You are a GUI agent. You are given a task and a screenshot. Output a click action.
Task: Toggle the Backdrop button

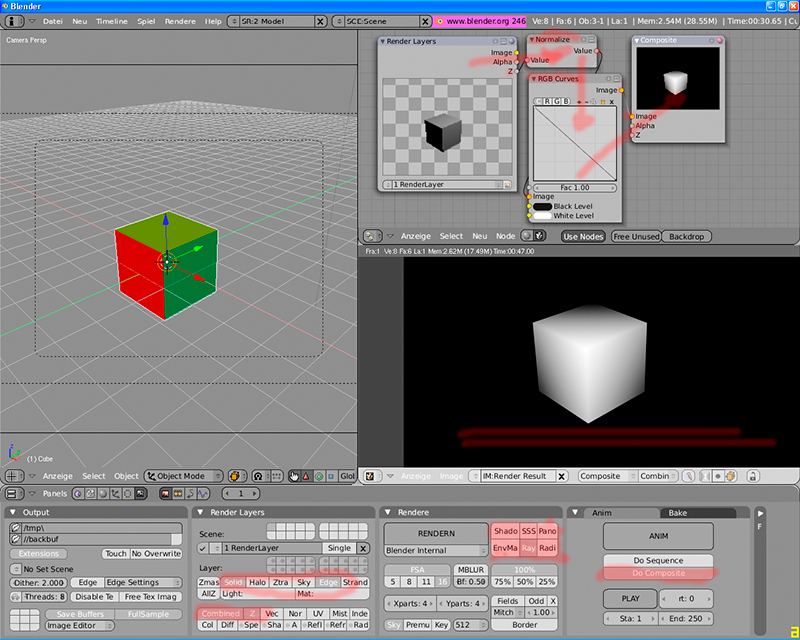[686, 236]
